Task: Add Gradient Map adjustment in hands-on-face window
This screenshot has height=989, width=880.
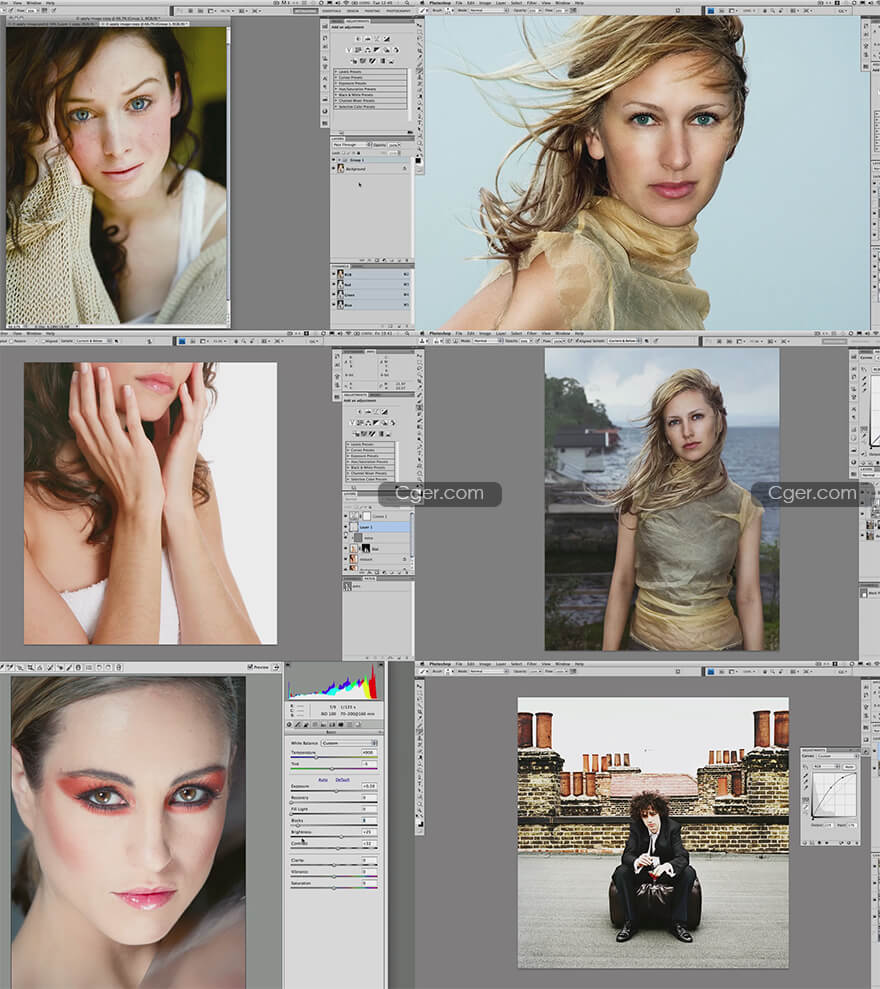Action: [x=382, y=433]
